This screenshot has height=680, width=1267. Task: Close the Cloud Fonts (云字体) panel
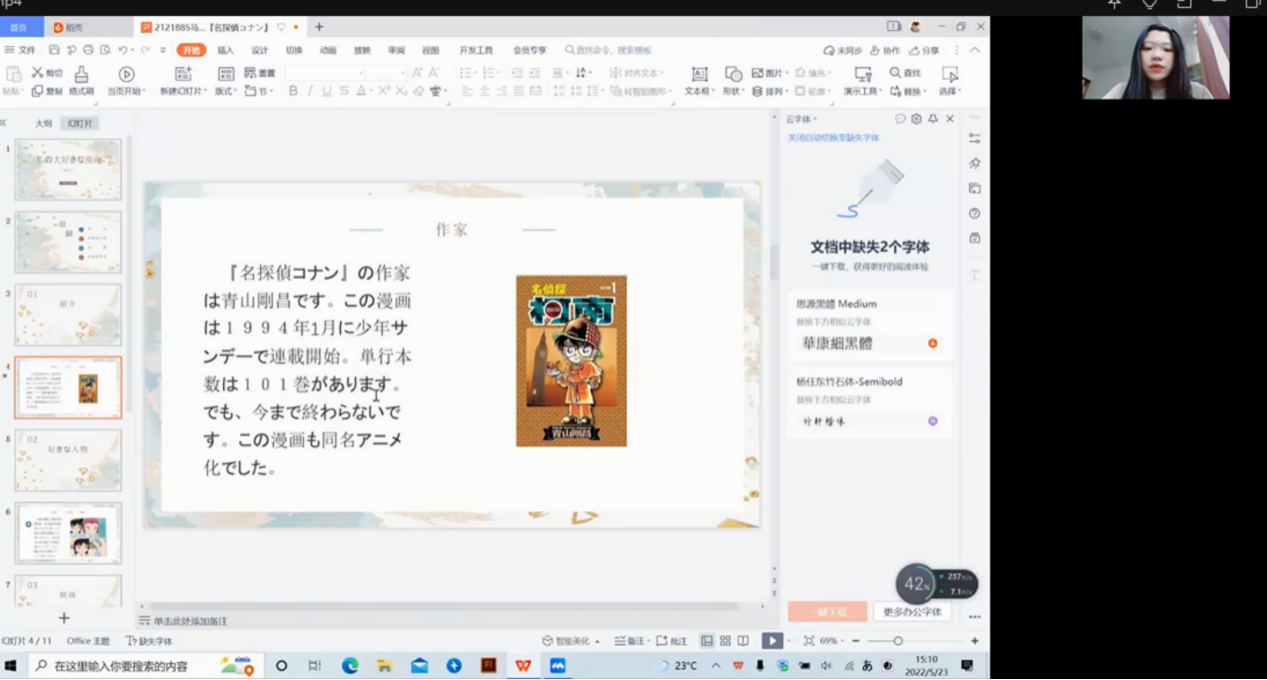[x=950, y=119]
